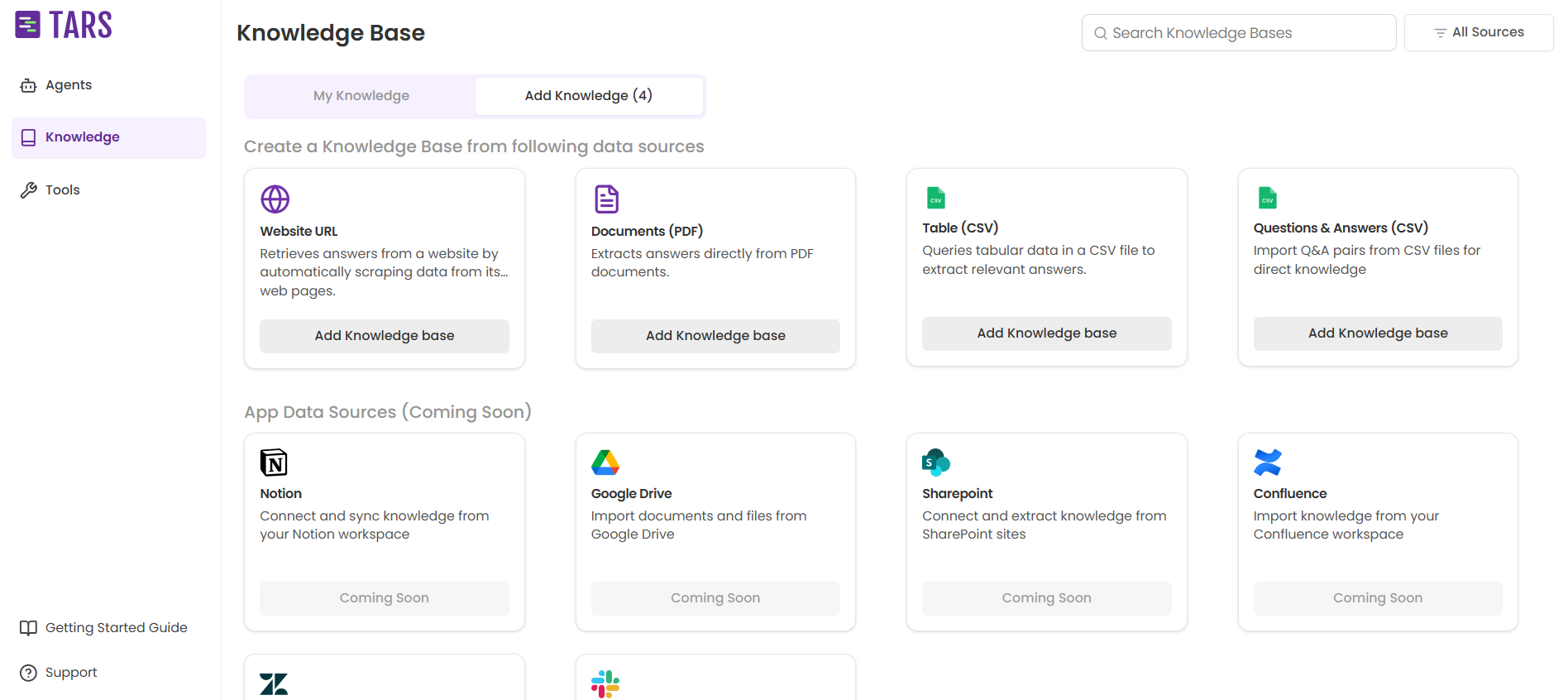Add Knowledge base from Website URL
Viewport: 1568px width, 700px height.
[384, 336]
